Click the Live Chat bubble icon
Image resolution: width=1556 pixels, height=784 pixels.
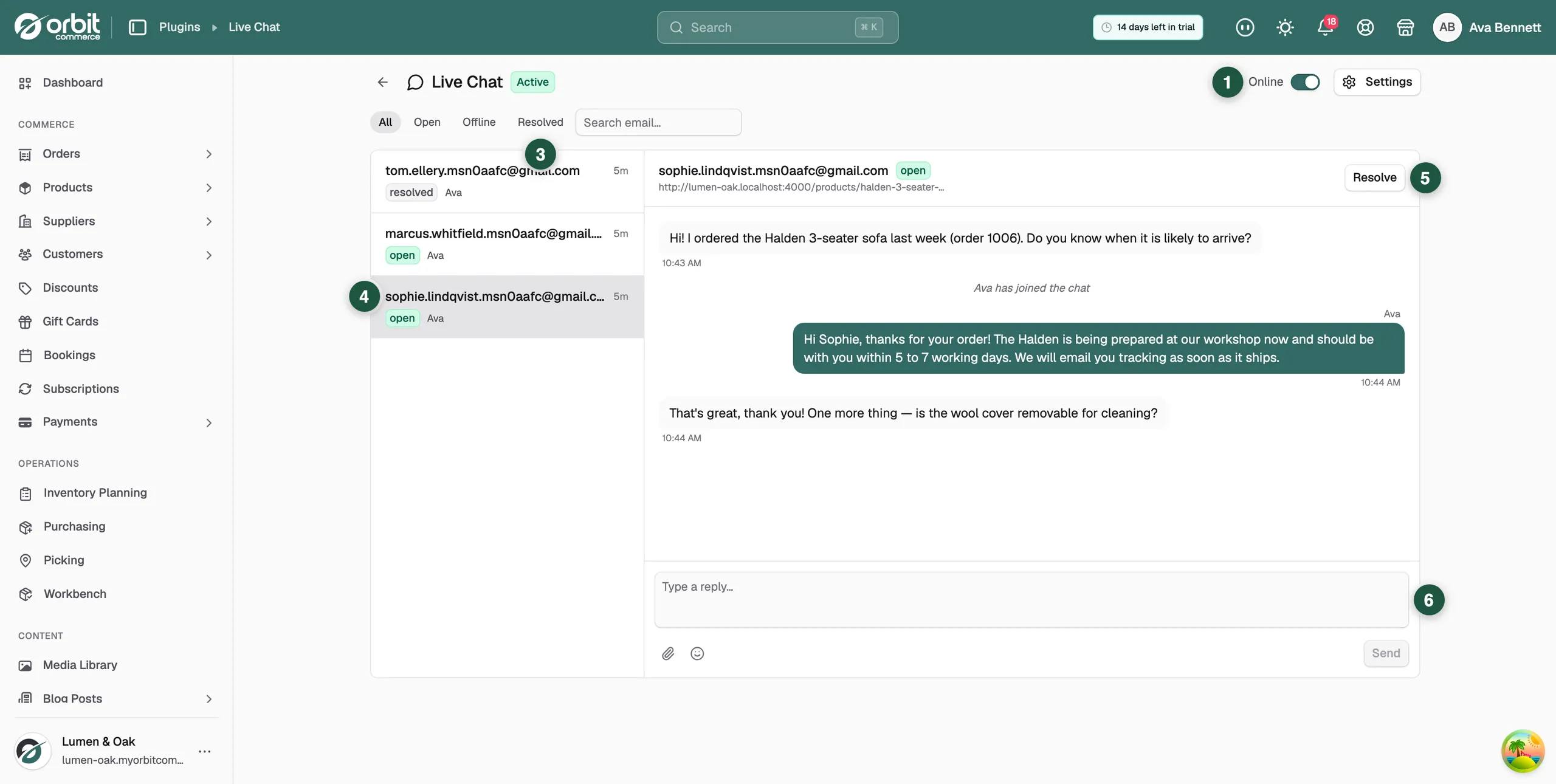click(415, 82)
